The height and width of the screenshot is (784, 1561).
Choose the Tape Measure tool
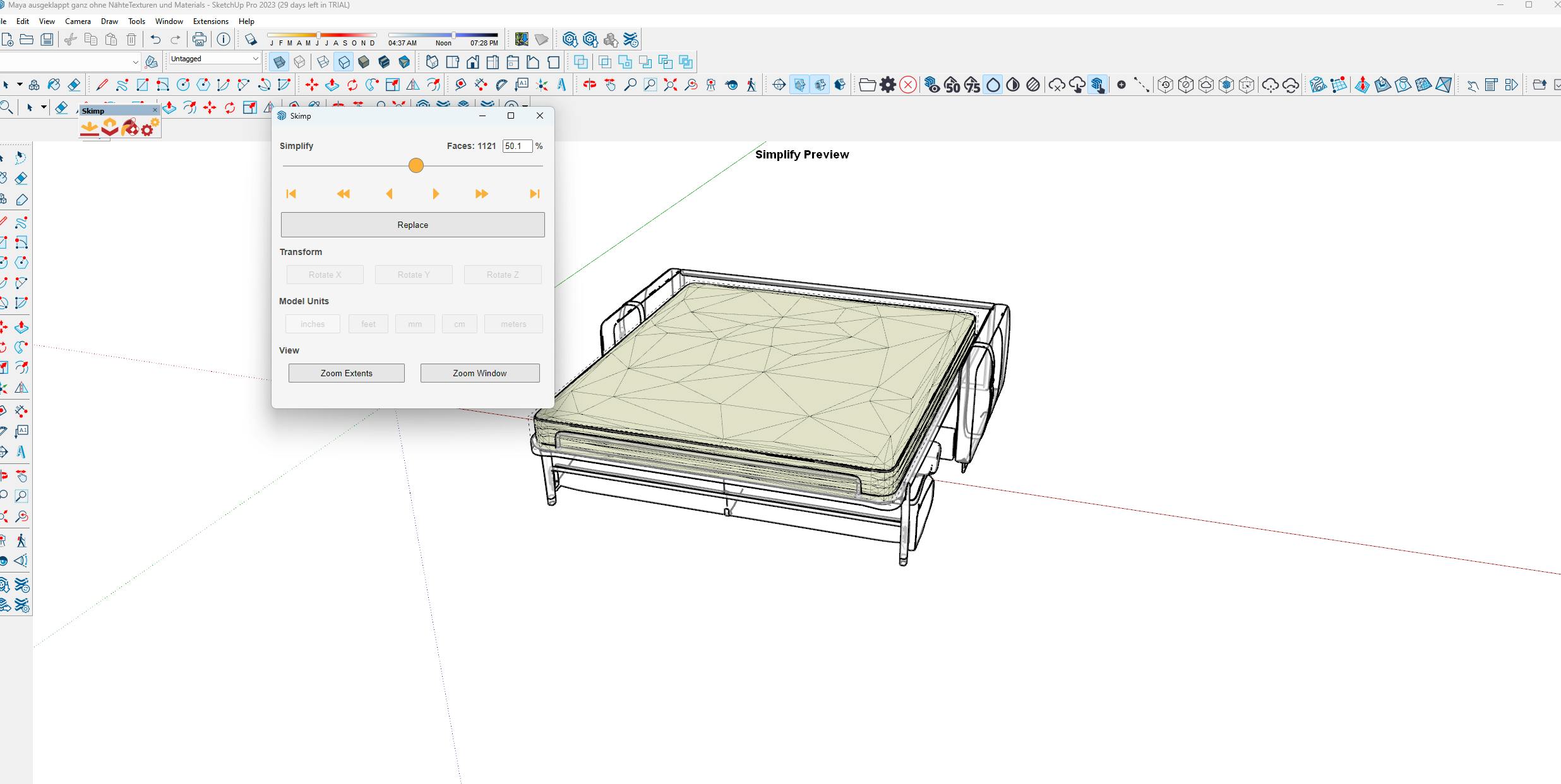tap(460, 85)
